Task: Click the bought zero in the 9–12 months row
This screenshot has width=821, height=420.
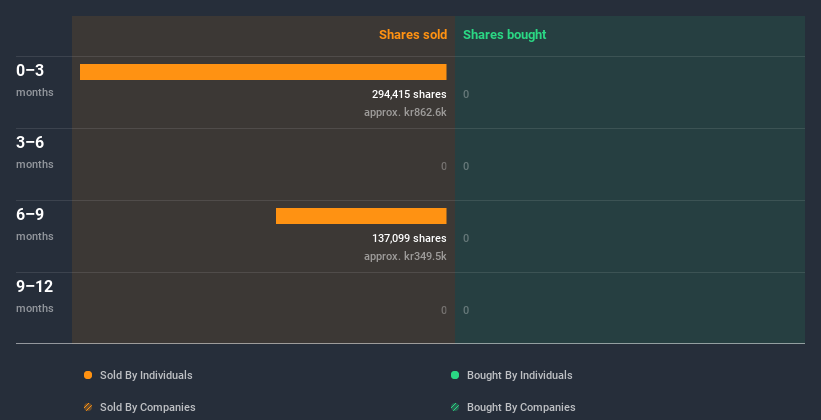Action: coord(466,310)
